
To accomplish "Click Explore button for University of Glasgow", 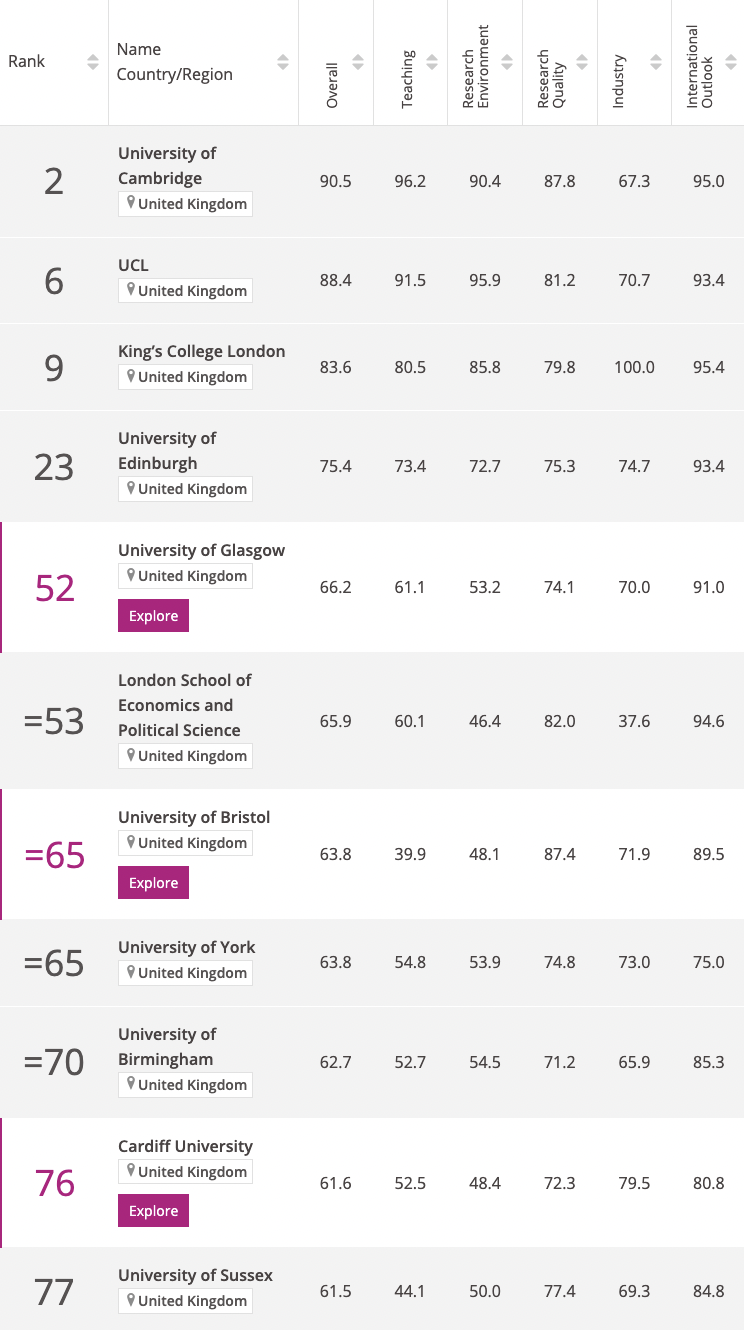I will click(x=153, y=616).
